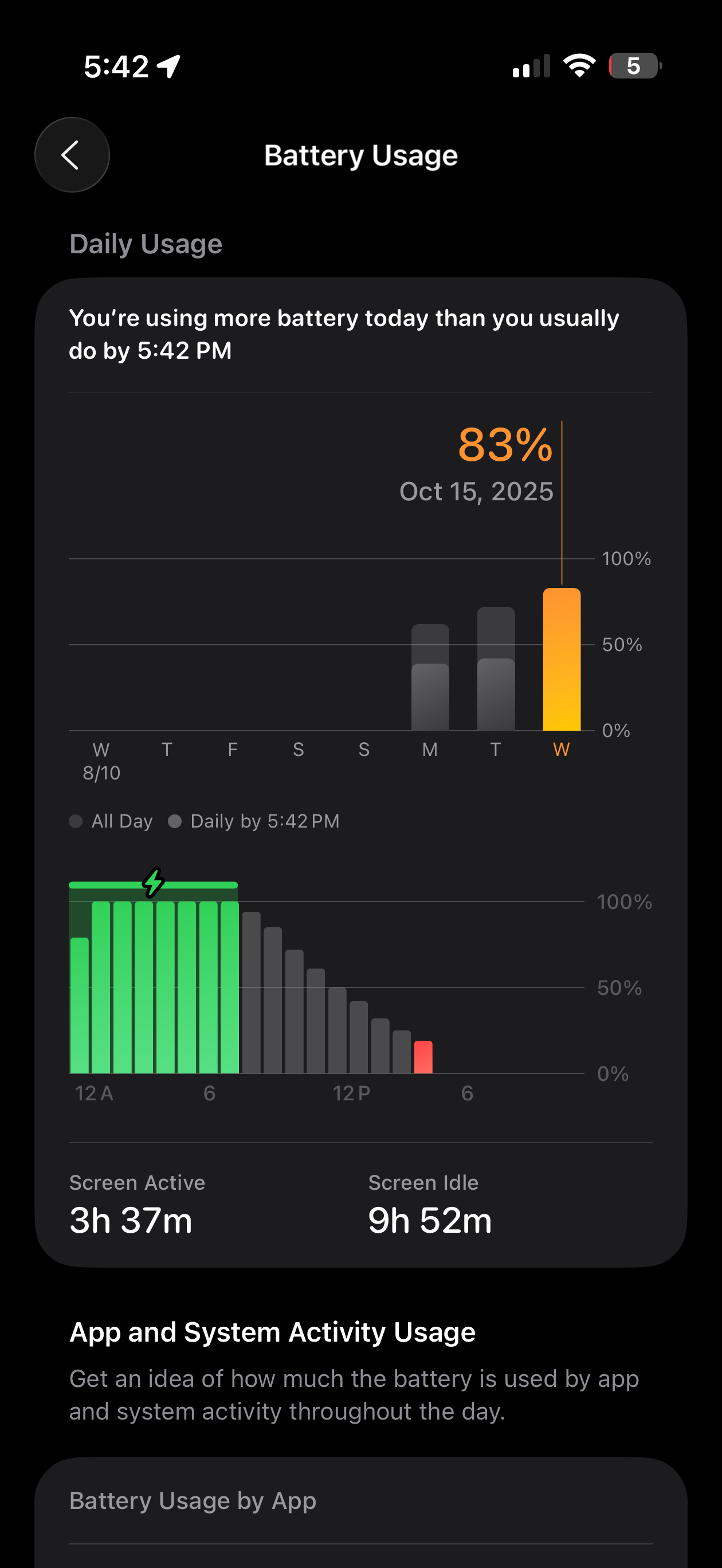Tap the All Day legend dot
This screenshot has height=1568, width=722.
click(76, 821)
